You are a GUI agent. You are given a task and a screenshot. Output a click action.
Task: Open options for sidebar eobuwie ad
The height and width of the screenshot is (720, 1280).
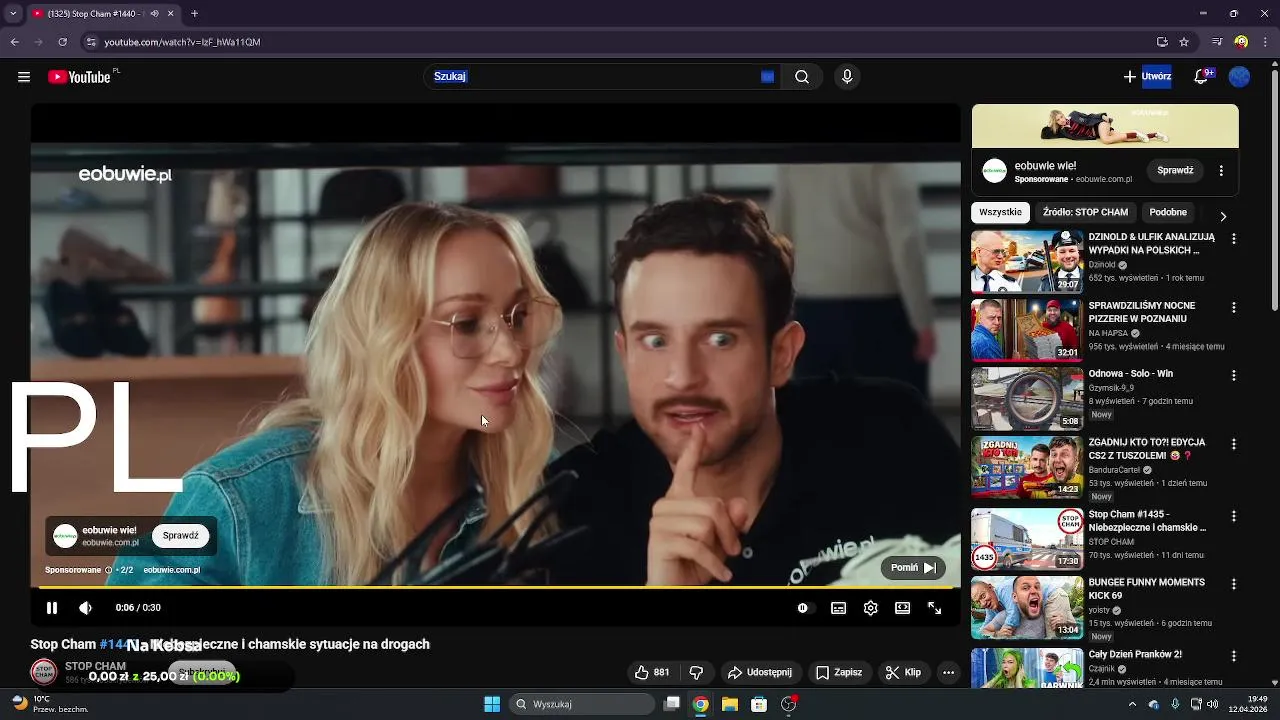point(1221,171)
